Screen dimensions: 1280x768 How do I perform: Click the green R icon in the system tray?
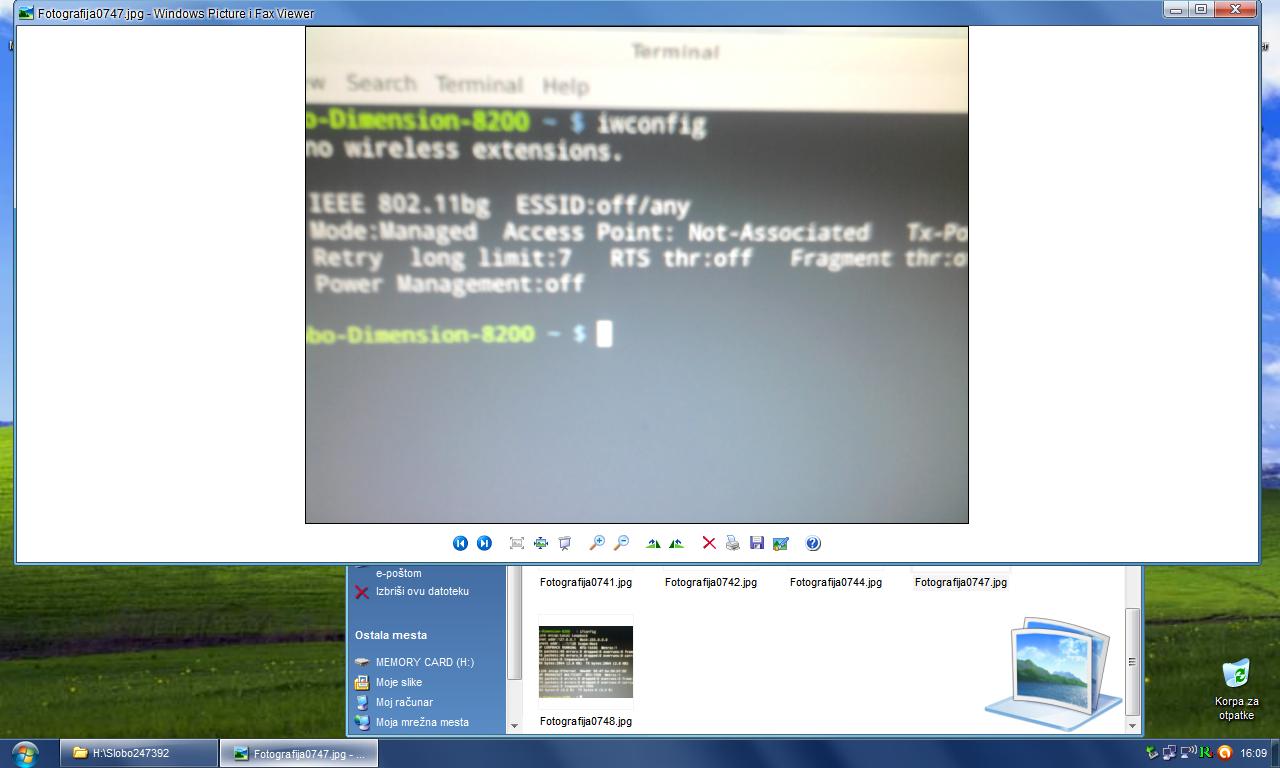(1206, 753)
